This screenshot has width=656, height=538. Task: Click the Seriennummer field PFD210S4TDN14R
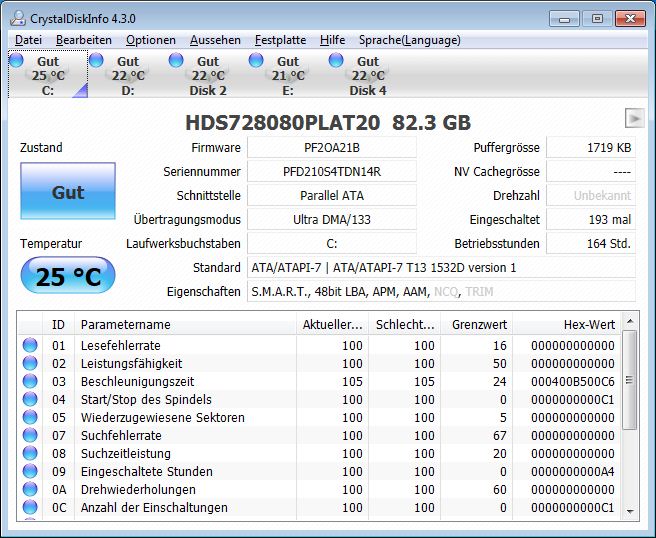click(332, 172)
